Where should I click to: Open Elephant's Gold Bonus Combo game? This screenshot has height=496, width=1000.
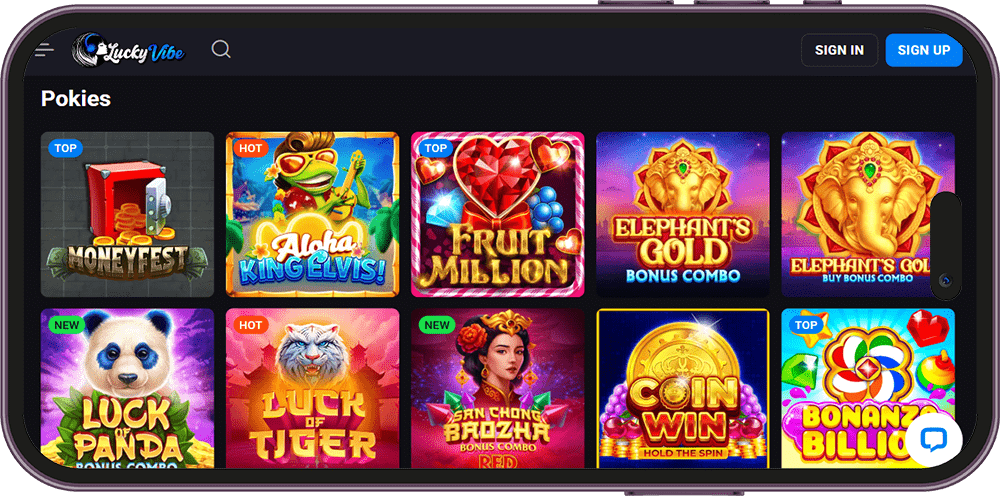point(683,214)
